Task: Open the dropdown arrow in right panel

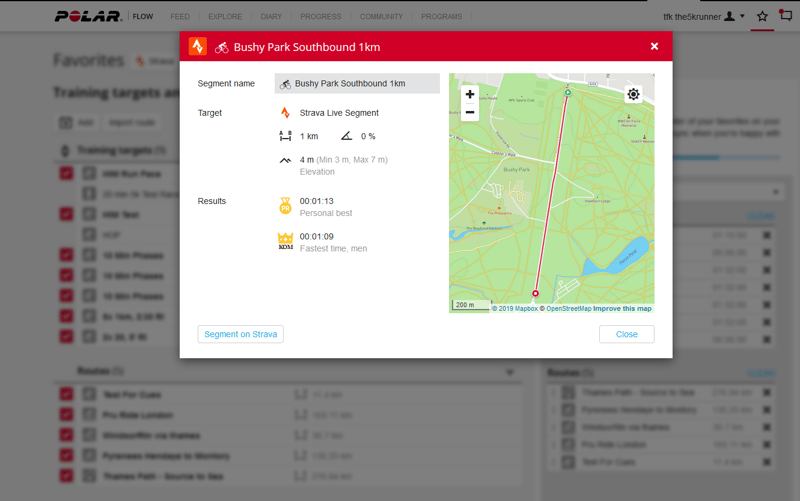Action: pos(776,192)
